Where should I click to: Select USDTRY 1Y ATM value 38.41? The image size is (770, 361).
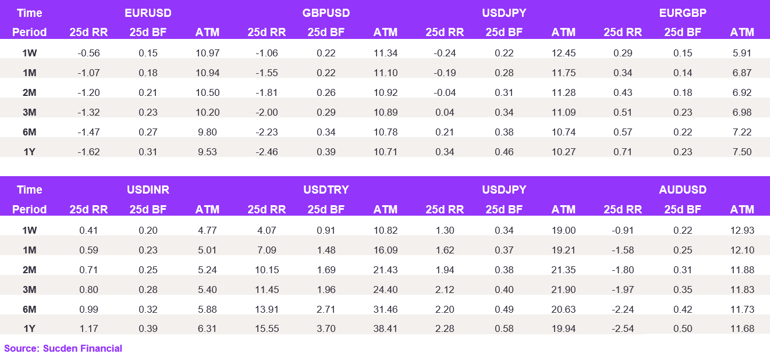point(385,329)
